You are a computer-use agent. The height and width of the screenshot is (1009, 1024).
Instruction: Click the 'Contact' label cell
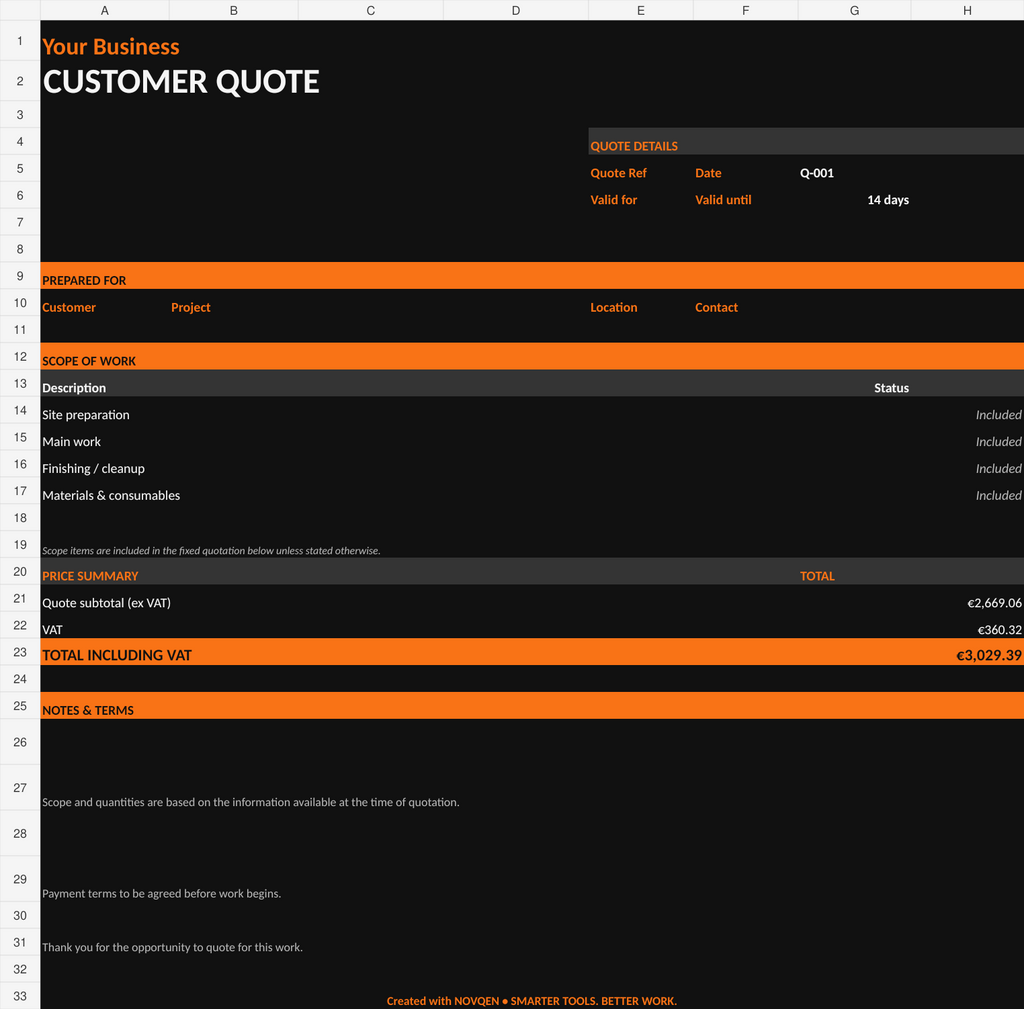point(716,308)
